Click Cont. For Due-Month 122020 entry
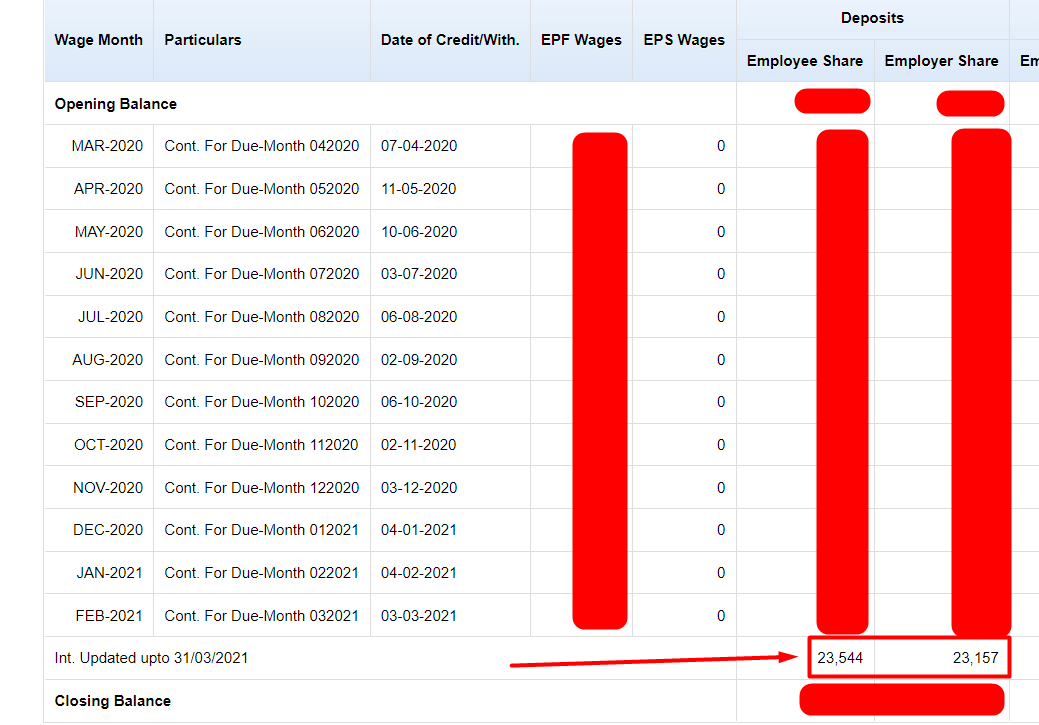 coord(260,487)
